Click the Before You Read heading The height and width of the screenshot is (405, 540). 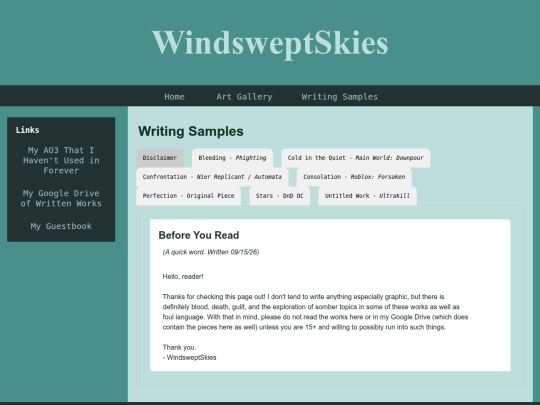199,235
